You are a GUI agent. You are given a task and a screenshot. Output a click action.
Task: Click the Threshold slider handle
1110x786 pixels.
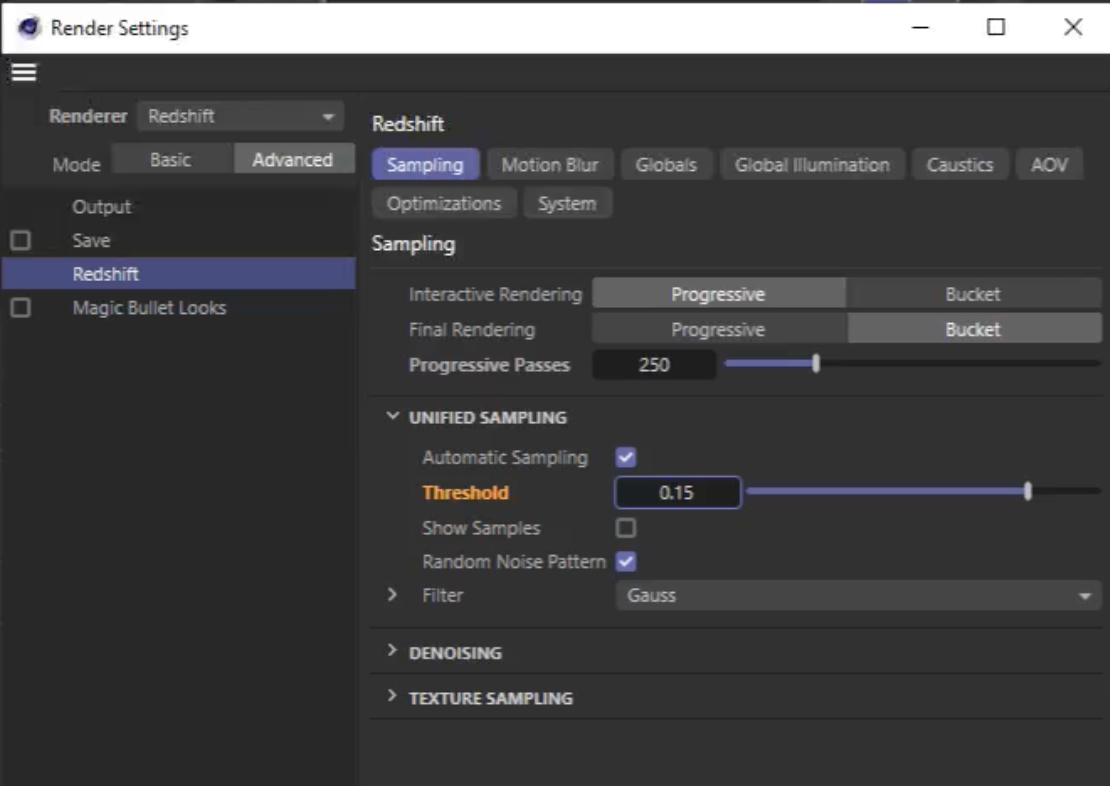[x=1028, y=492]
